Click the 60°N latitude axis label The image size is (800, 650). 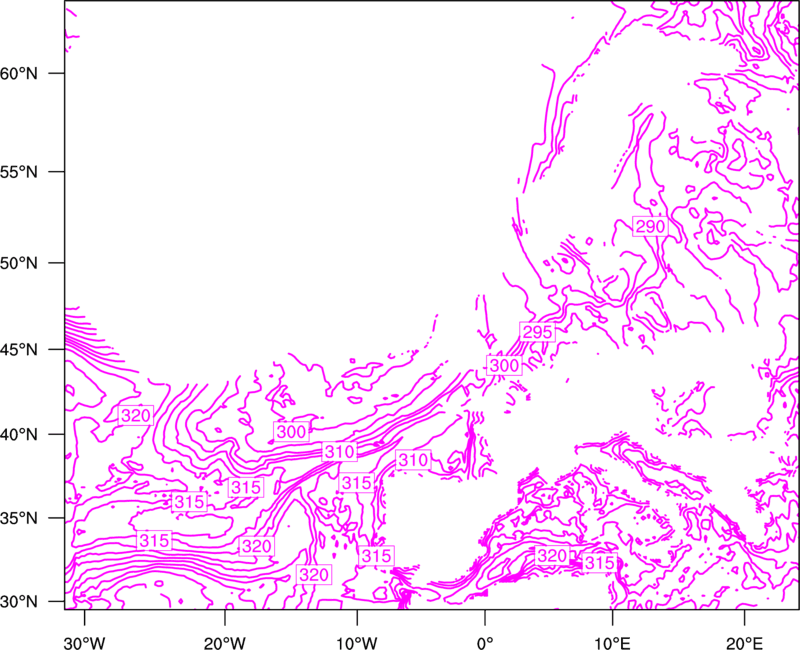tap(19, 73)
